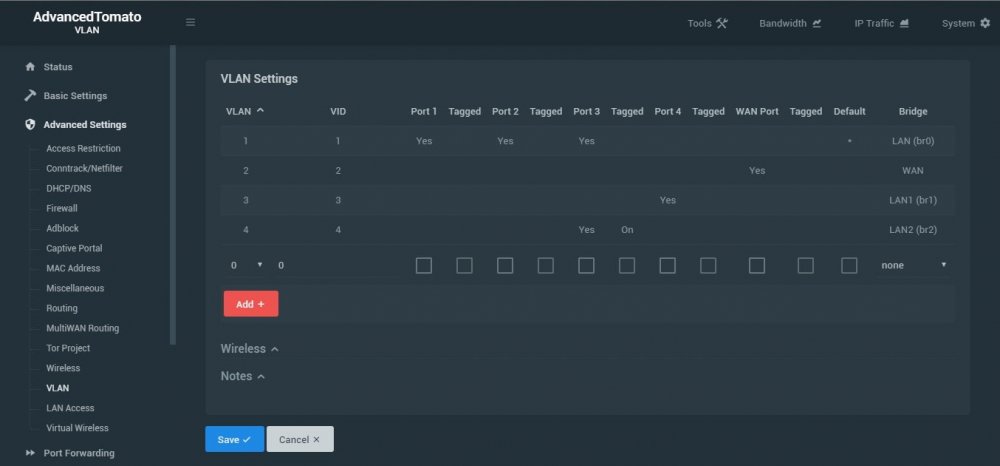Open Routing page
This screenshot has height=466, width=1000.
62,308
